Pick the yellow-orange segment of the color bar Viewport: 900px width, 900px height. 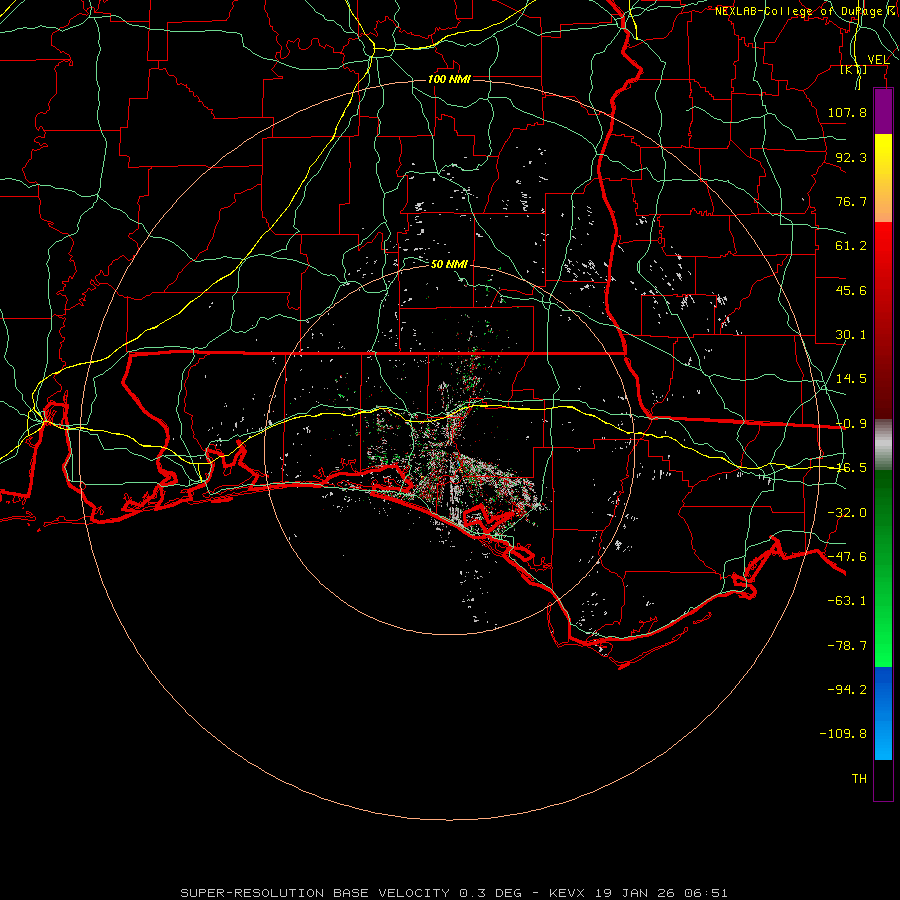pos(883,178)
